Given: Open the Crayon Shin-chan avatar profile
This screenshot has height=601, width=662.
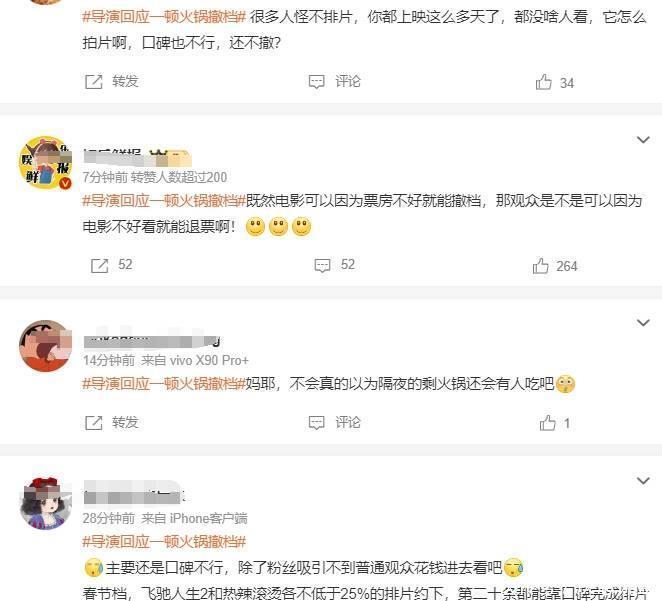Looking at the screenshot, I should point(45,346).
